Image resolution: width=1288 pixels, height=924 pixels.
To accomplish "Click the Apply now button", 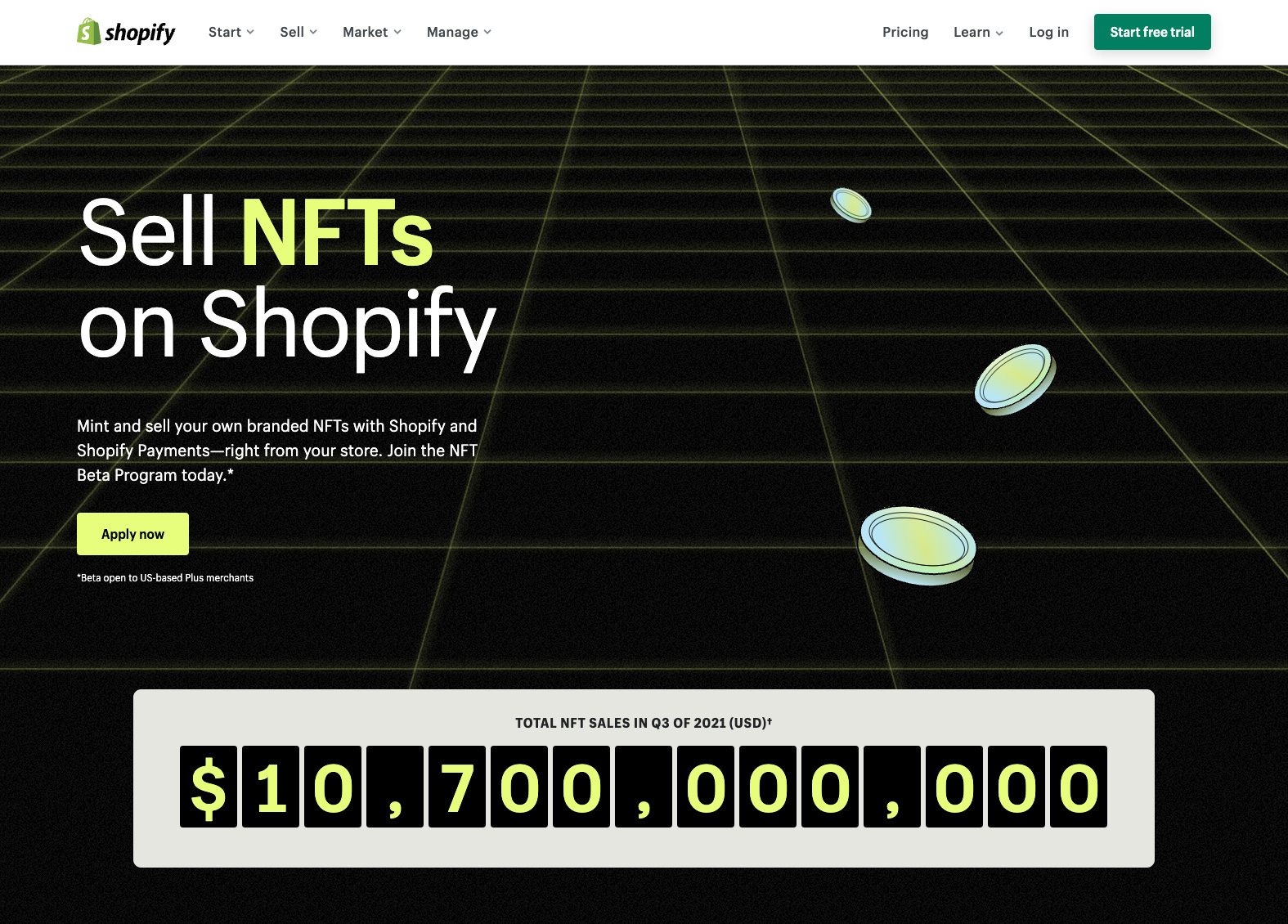I will pos(132,534).
